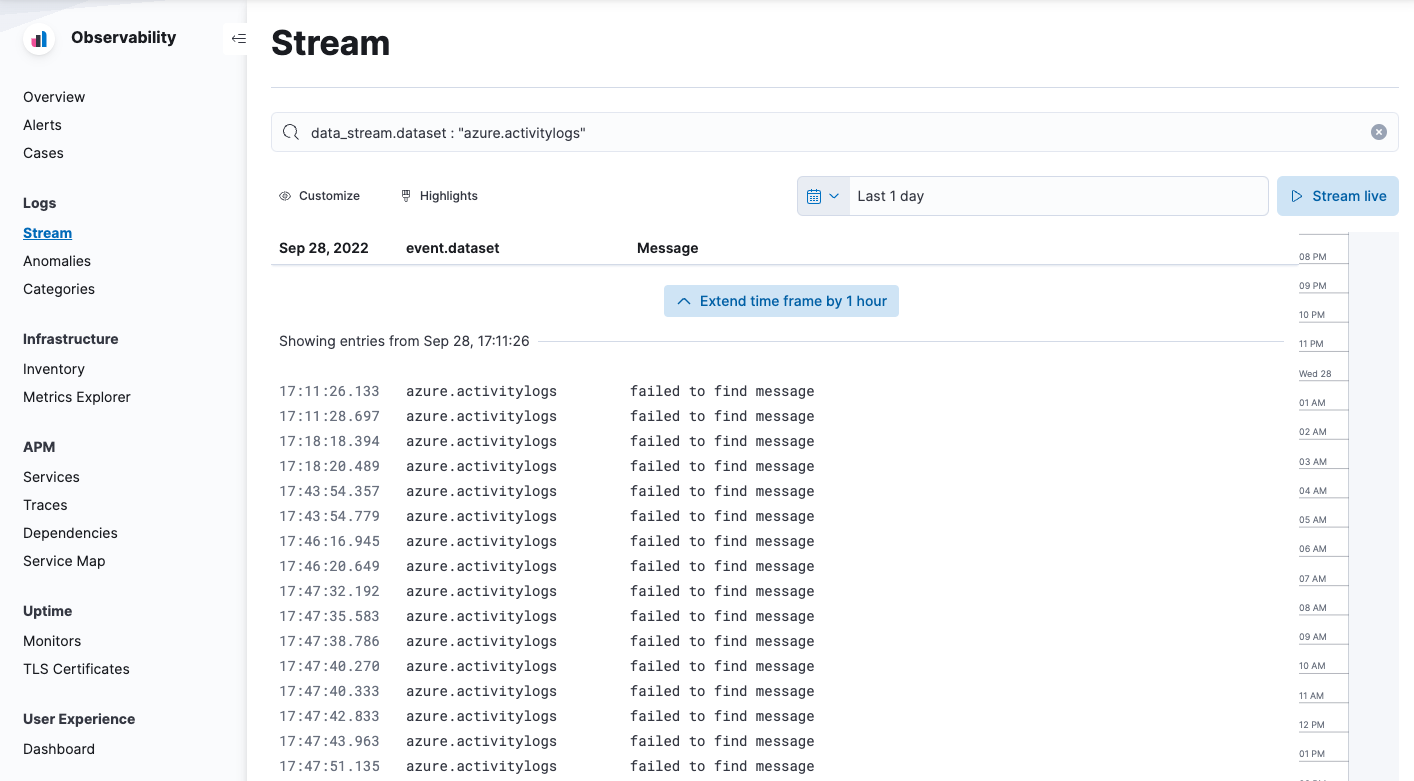Open the Overview page
The height and width of the screenshot is (781, 1414).
point(54,96)
